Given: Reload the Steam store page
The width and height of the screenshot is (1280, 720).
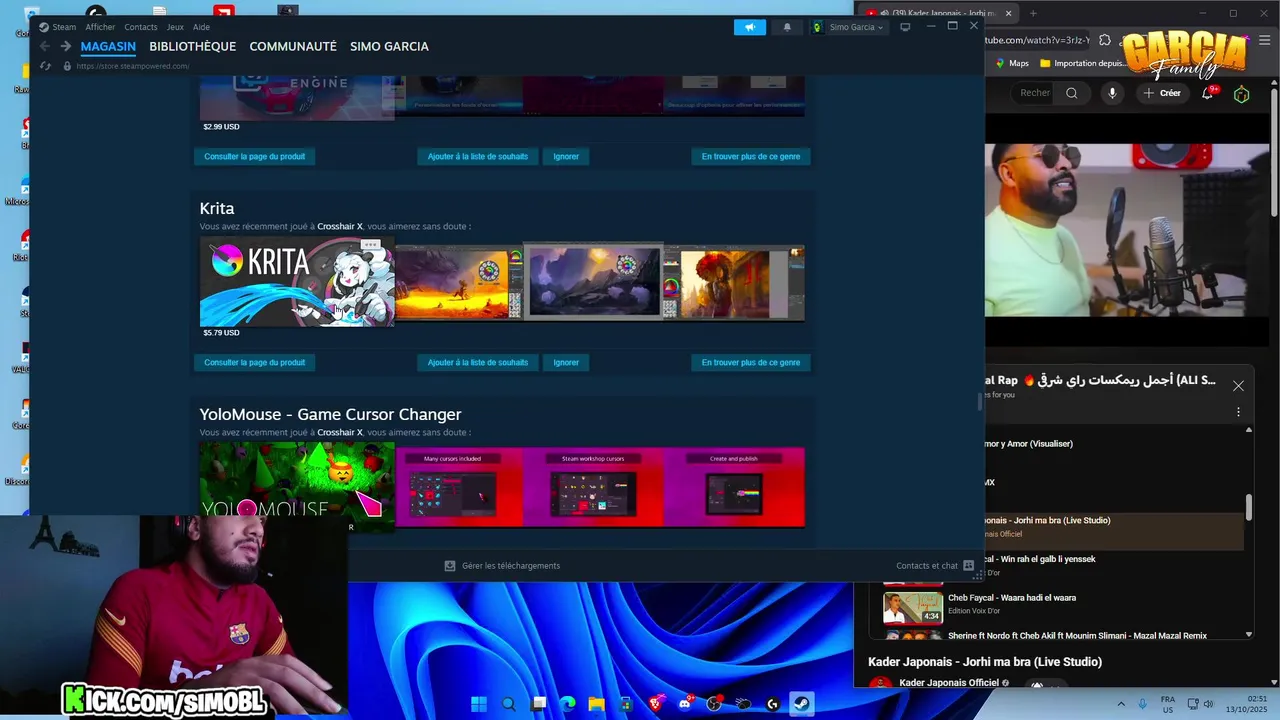Looking at the screenshot, I should tap(45, 66).
